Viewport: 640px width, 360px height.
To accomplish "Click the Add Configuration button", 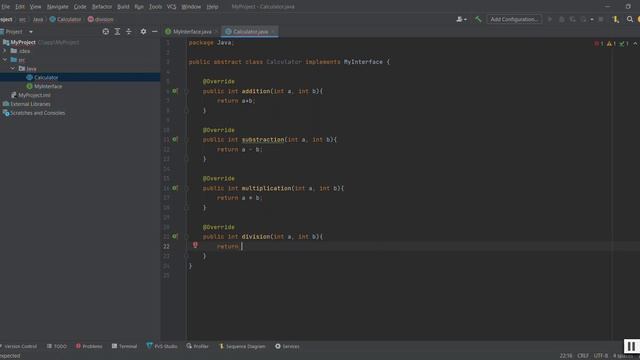I will pyautogui.click(x=514, y=19).
